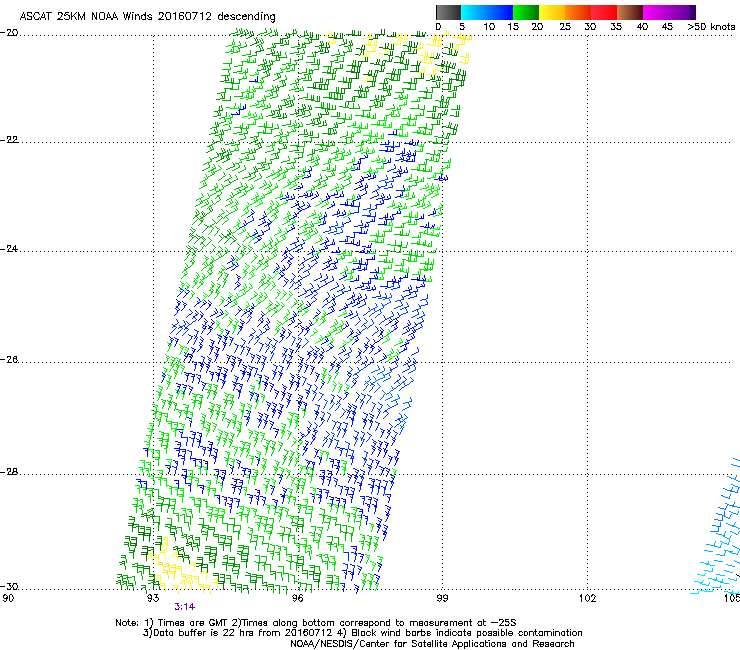Click the legend label '45'
The image size is (740, 650).
667,27
